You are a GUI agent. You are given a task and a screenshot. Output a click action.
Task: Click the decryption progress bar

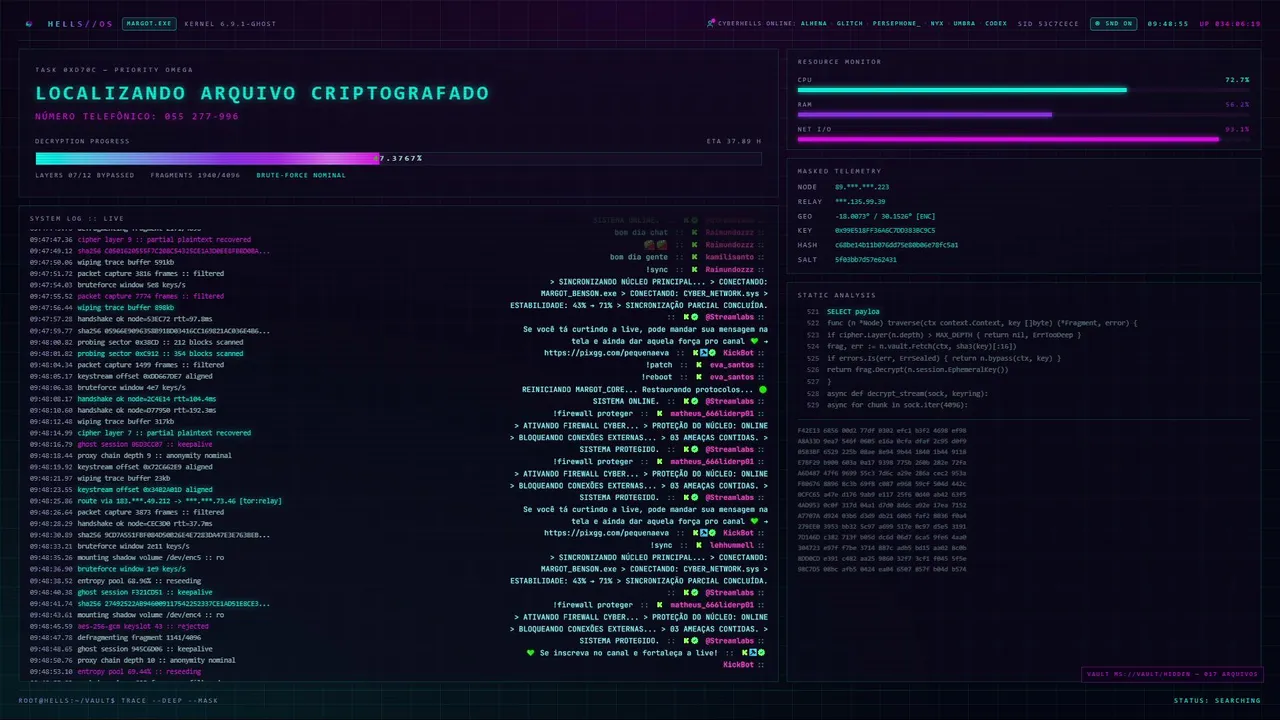(398, 158)
